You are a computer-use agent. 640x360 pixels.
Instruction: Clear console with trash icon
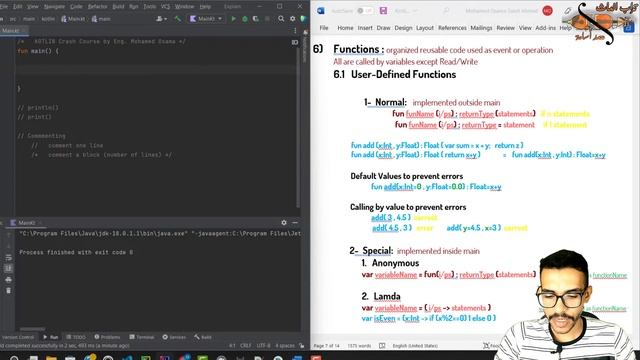pyautogui.click(x=9, y=291)
